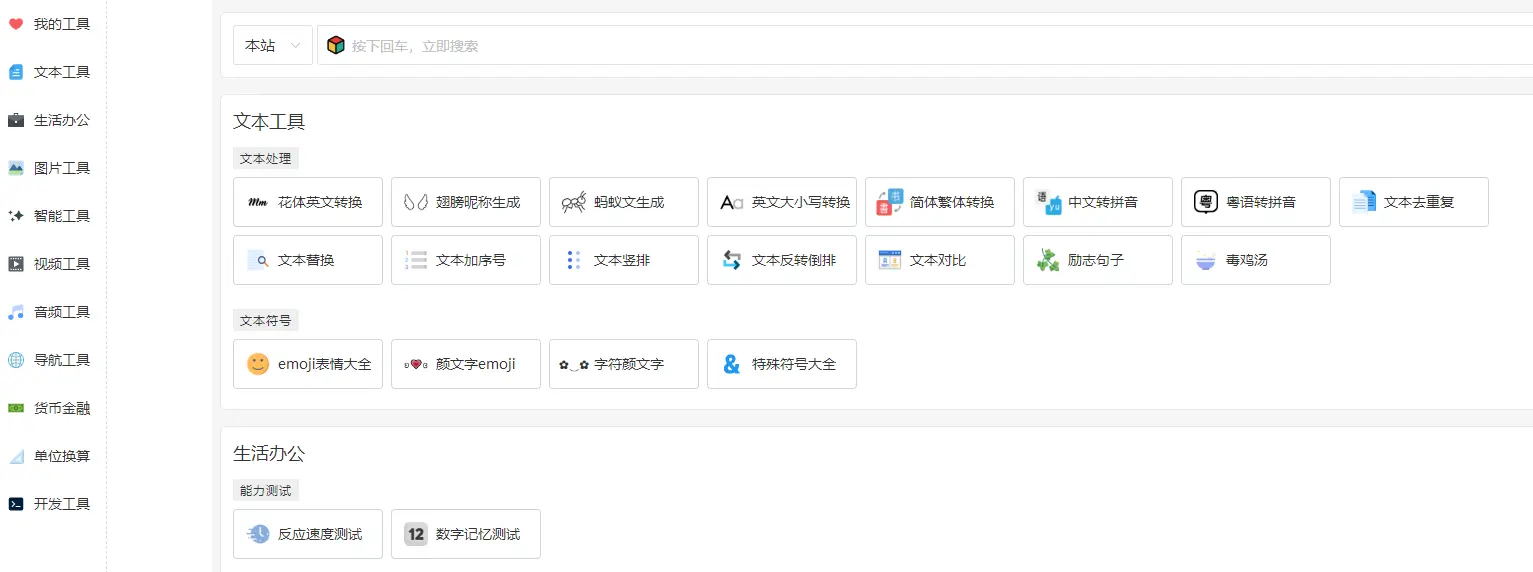The image size is (1533, 572).
Task: Open the 文本替换 tool label
Action: click(306, 260)
